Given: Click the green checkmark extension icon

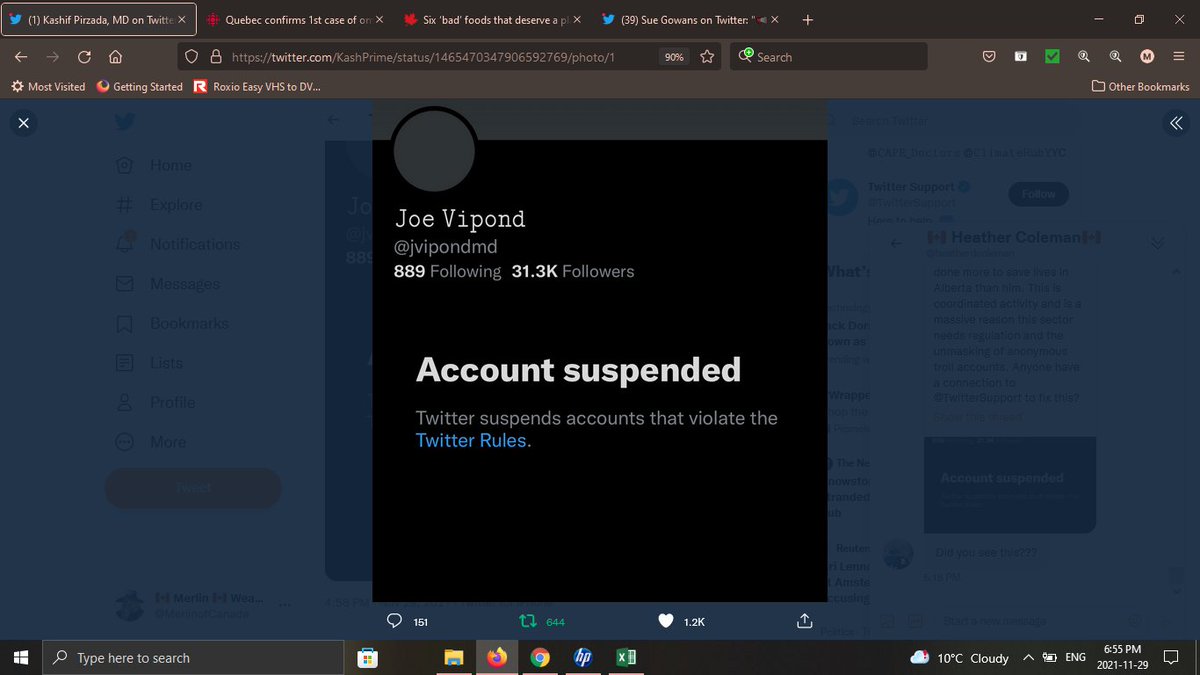Looking at the screenshot, I should (1052, 57).
